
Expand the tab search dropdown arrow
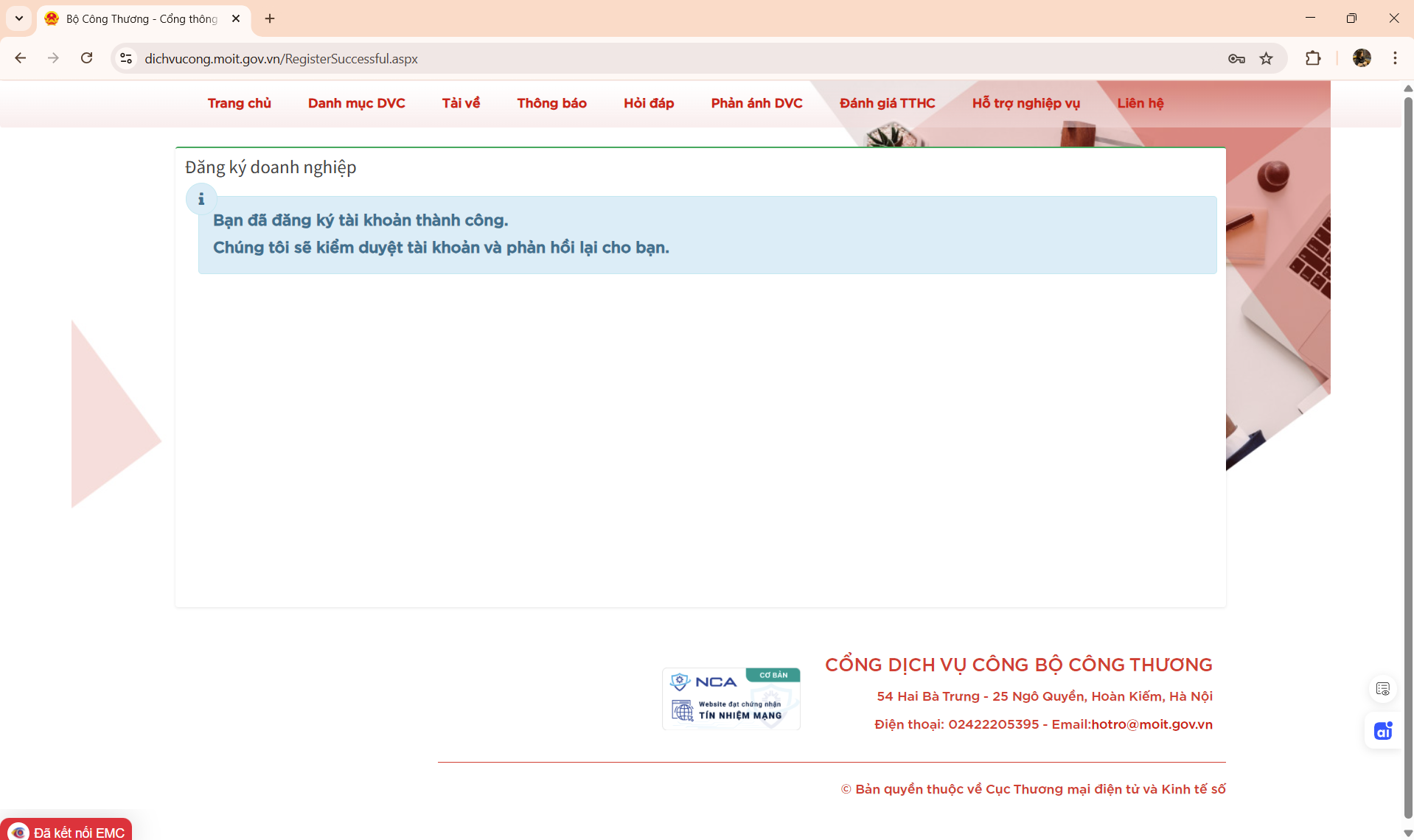click(x=19, y=18)
